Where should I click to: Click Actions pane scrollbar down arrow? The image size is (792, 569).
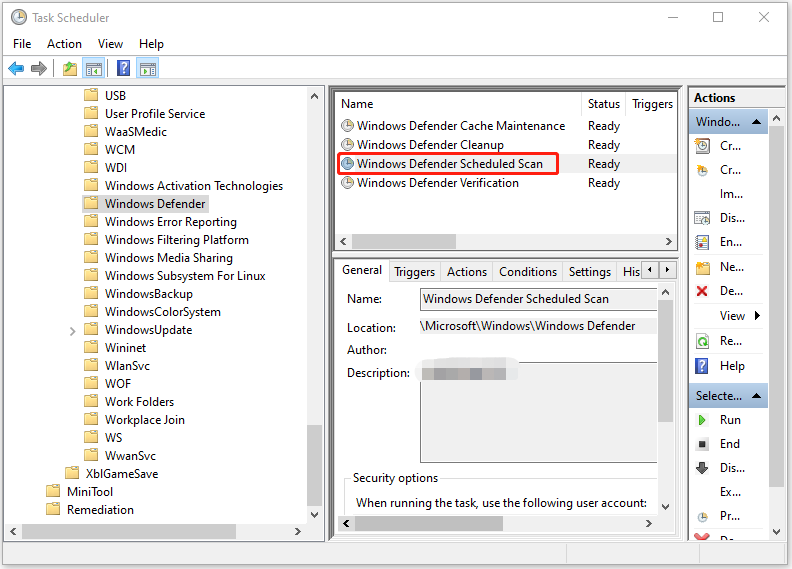point(776,532)
